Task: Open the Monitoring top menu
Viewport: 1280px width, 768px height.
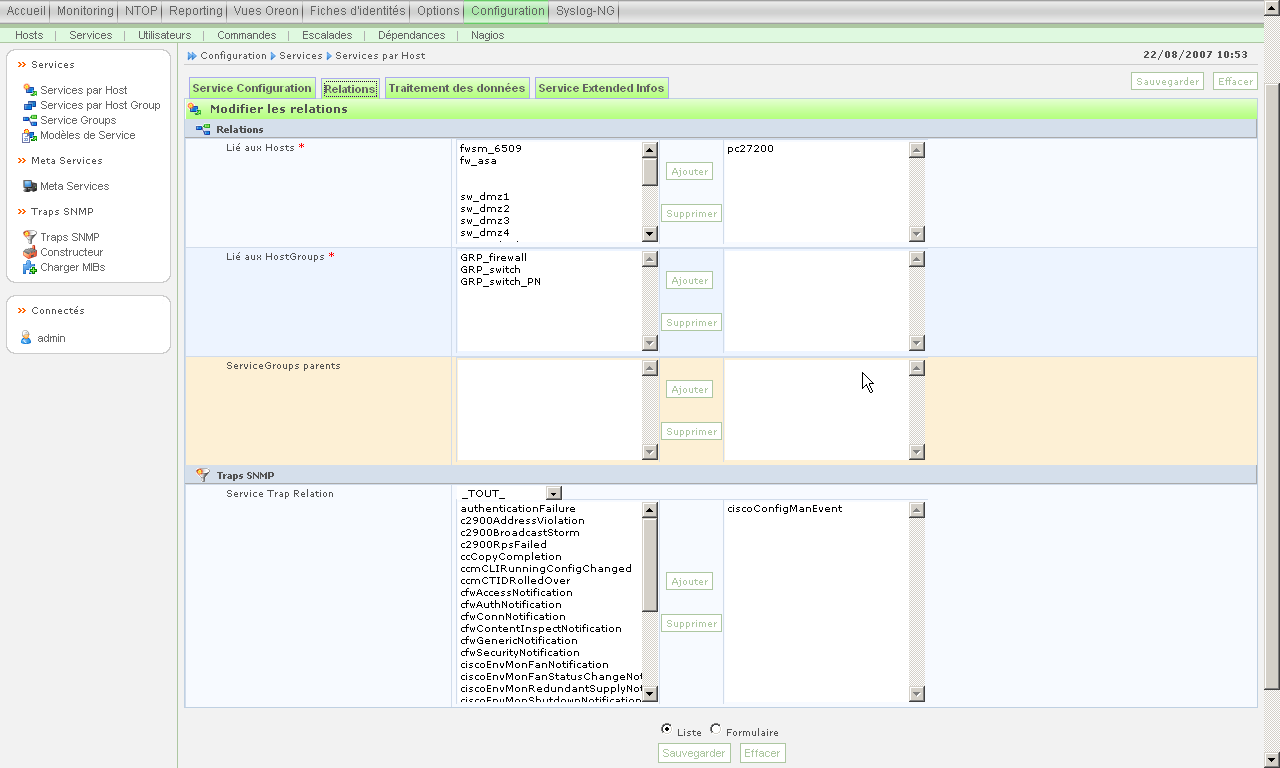Action: tap(85, 11)
